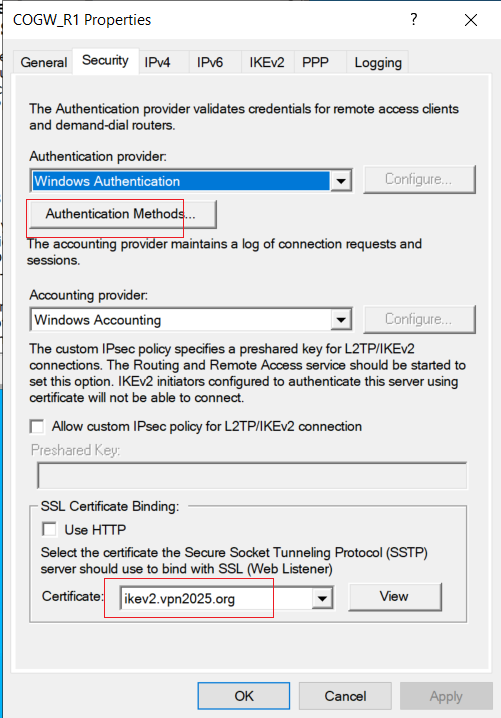Open the IKEv2 tab
Screen dimensions: 501x718
267,62
